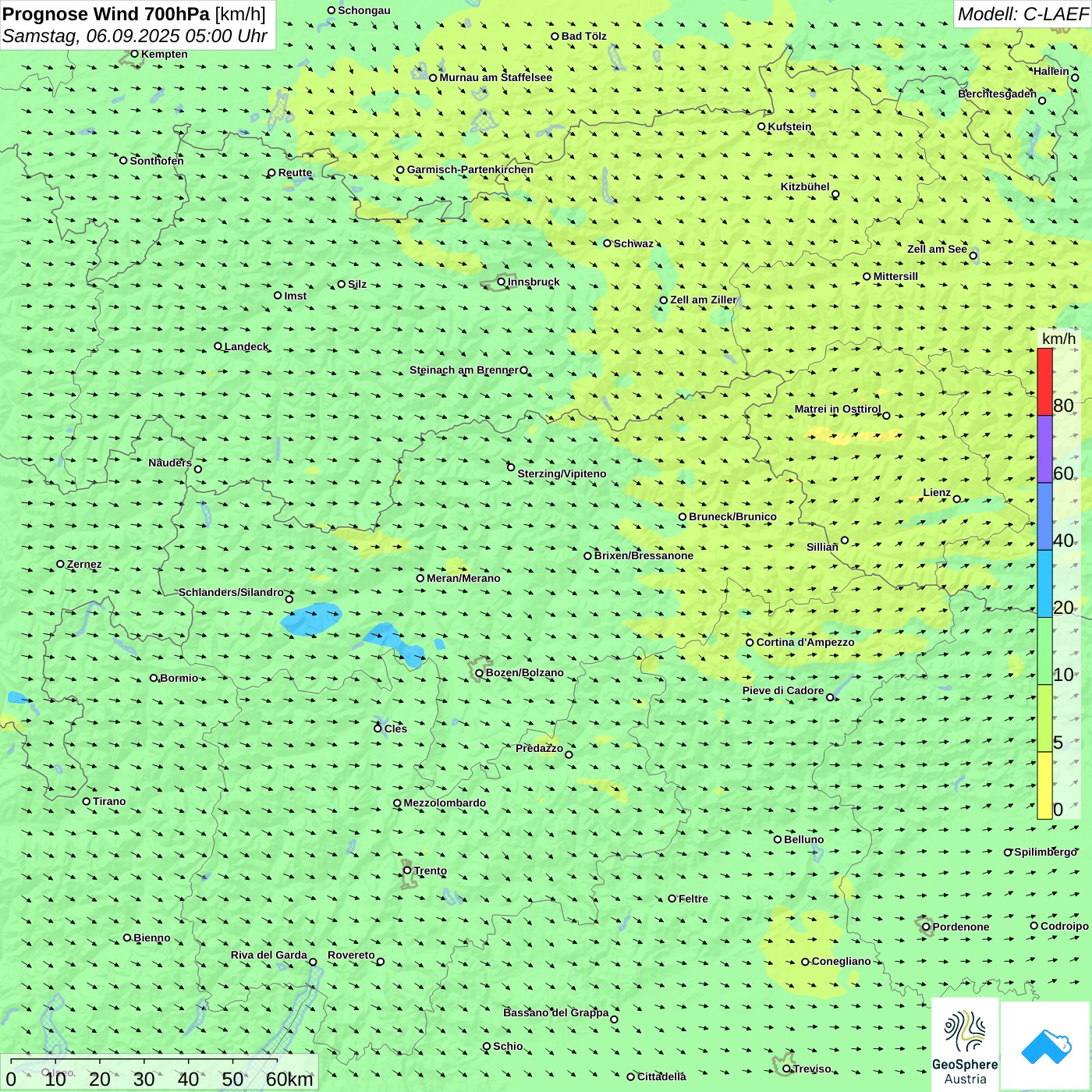Click the Schwaz label
Screen dimensions: 1092x1092
[x=633, y=243]
